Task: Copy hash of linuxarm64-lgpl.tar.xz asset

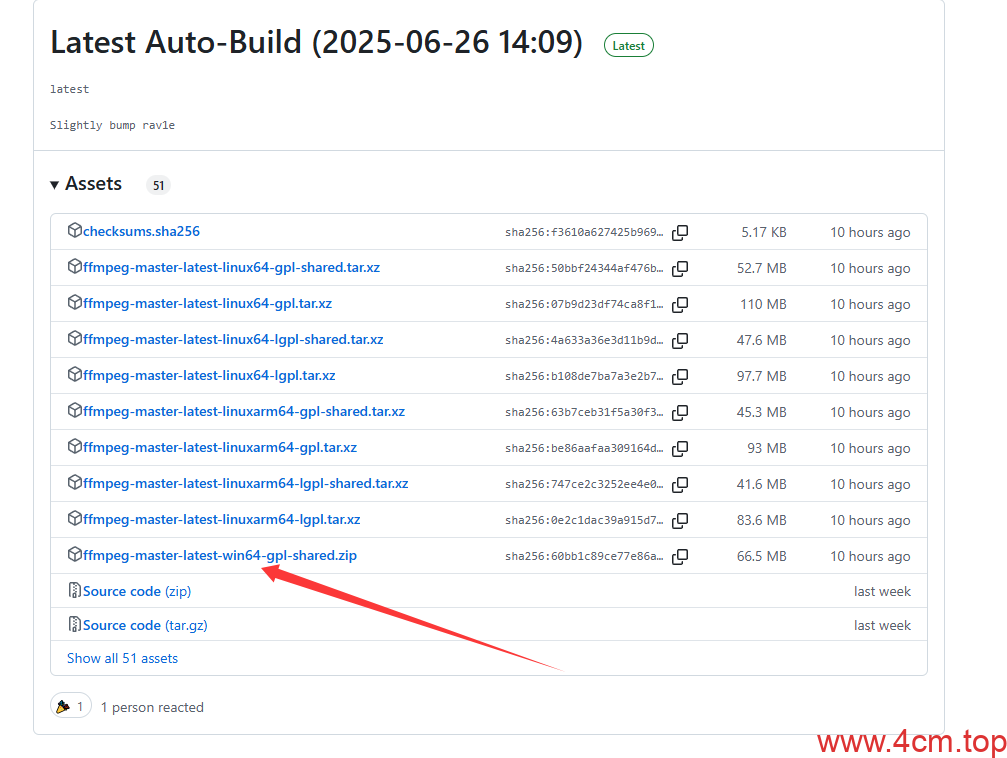Action: [x=680, y=520]
